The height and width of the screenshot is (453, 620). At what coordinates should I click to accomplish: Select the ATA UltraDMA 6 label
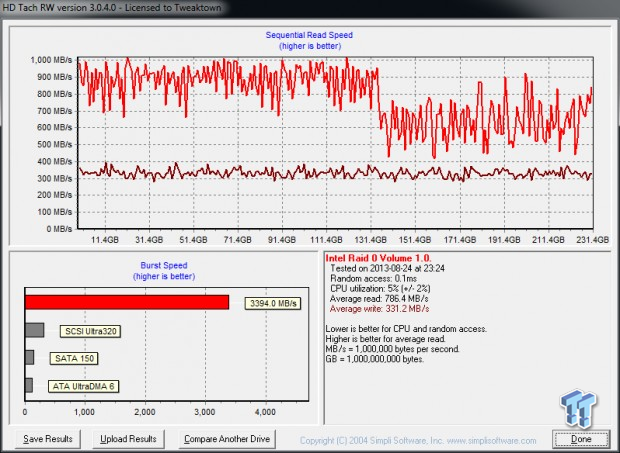[x=83, y=386]
